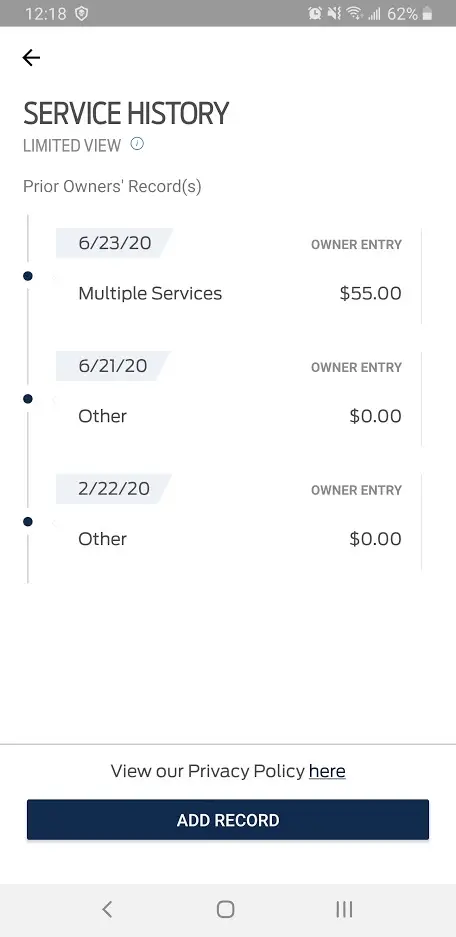Screen dimensions: 456x937
Task: Tap the shield icon in status bar
Action: 81,13
